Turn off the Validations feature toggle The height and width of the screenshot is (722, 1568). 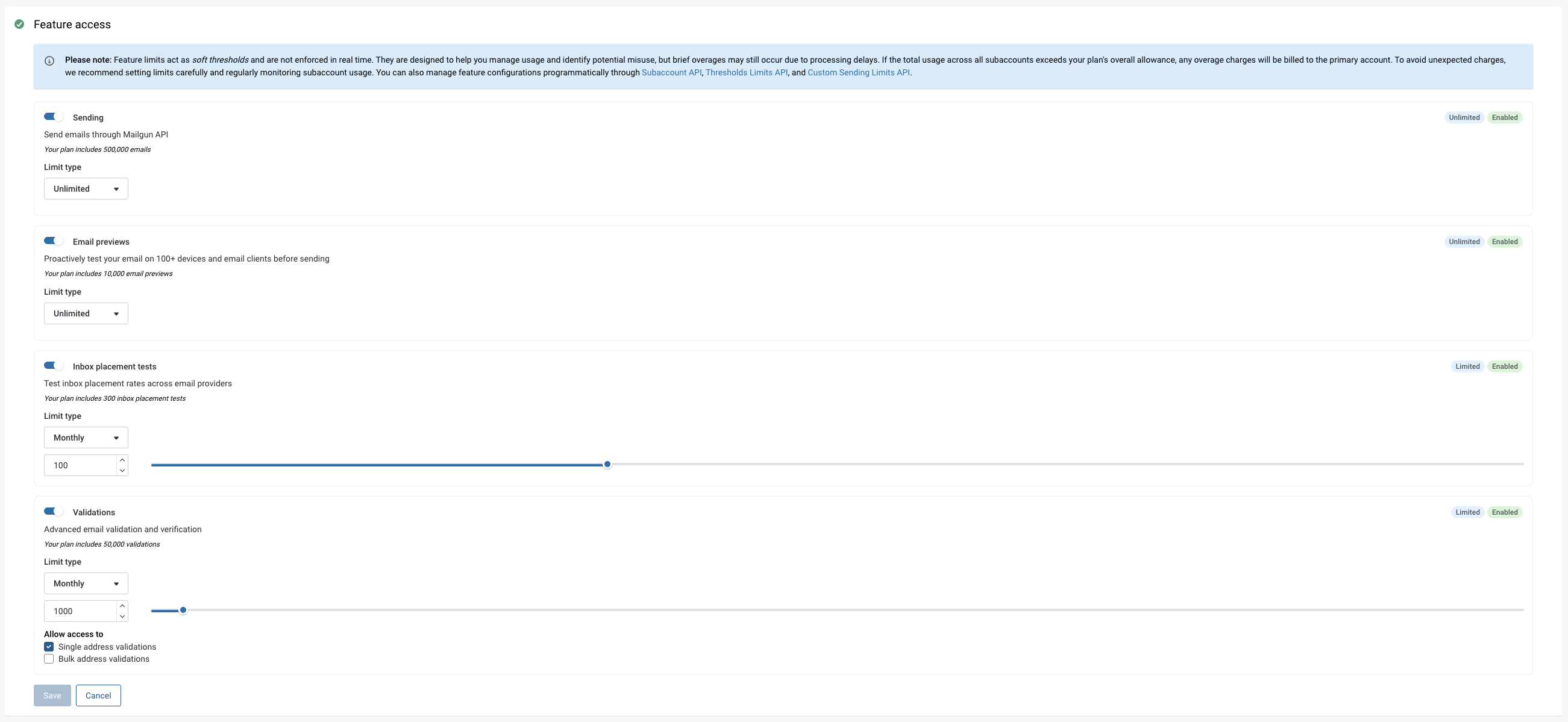53,511
